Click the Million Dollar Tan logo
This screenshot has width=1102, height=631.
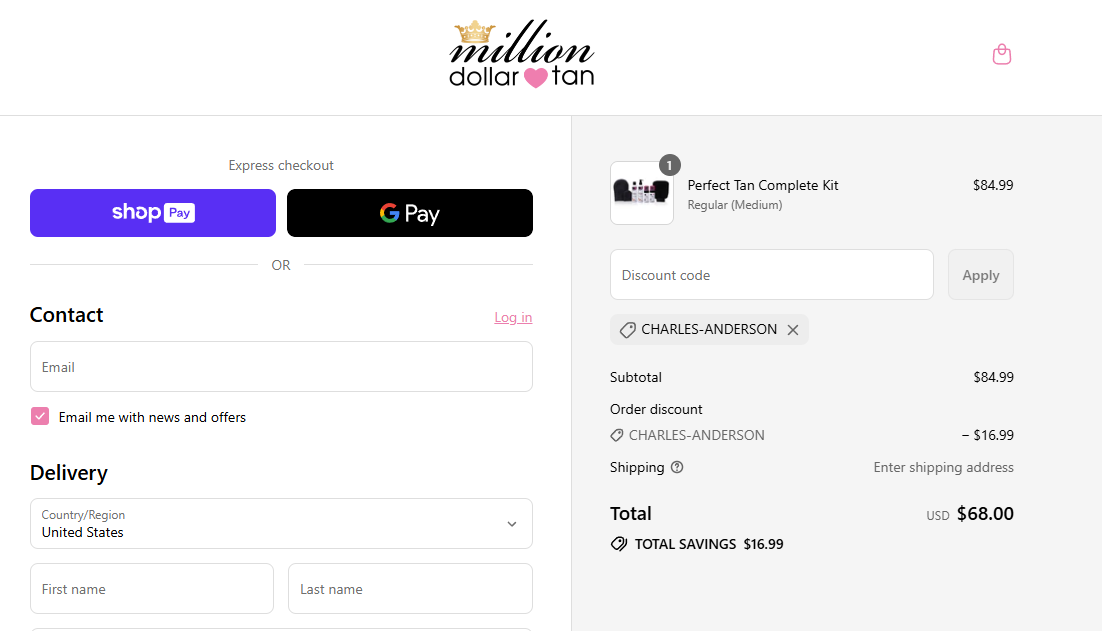(522, 55)
